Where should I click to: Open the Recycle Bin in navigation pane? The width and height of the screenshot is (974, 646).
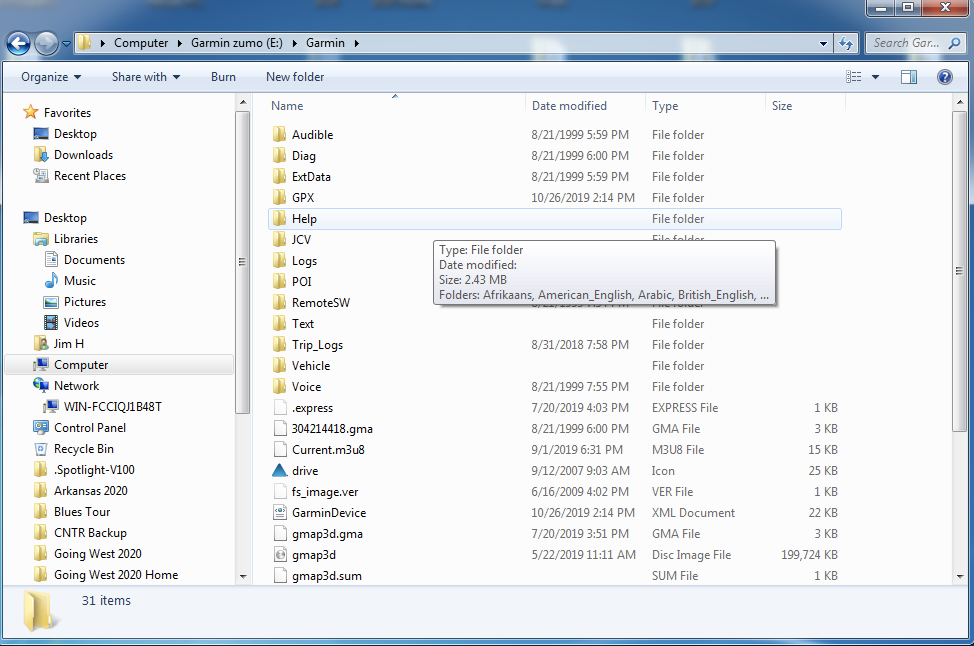(x=83, y=449)
